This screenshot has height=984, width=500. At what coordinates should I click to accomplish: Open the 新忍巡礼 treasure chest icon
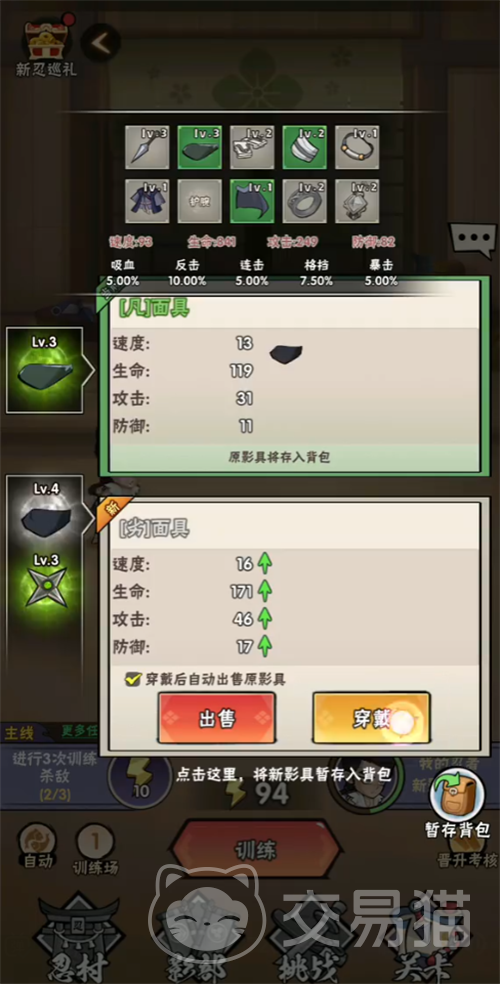[x=46, y=45]
